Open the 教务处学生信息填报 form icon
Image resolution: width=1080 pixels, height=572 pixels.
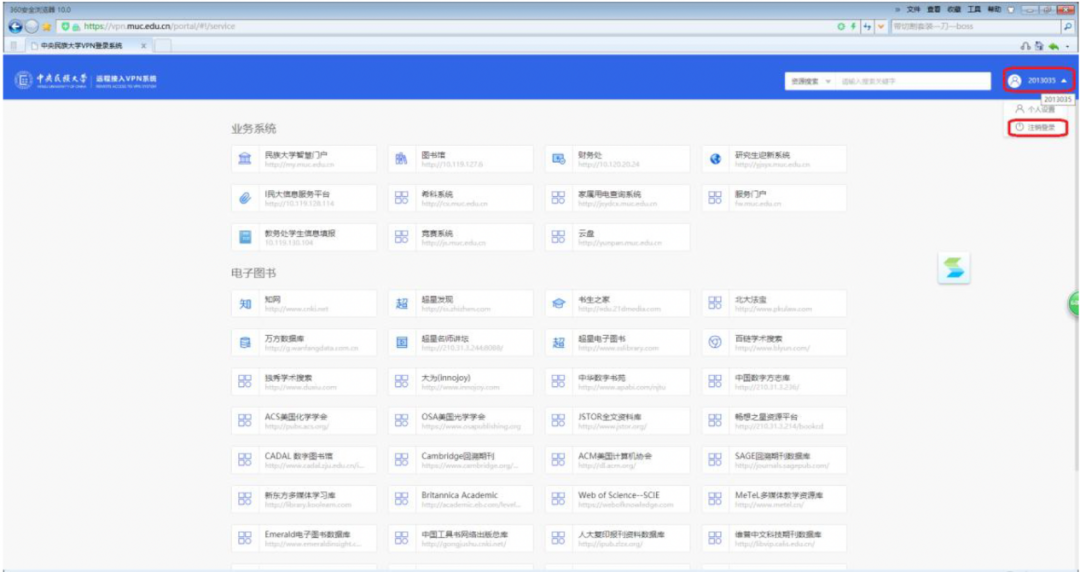point(245,237)
